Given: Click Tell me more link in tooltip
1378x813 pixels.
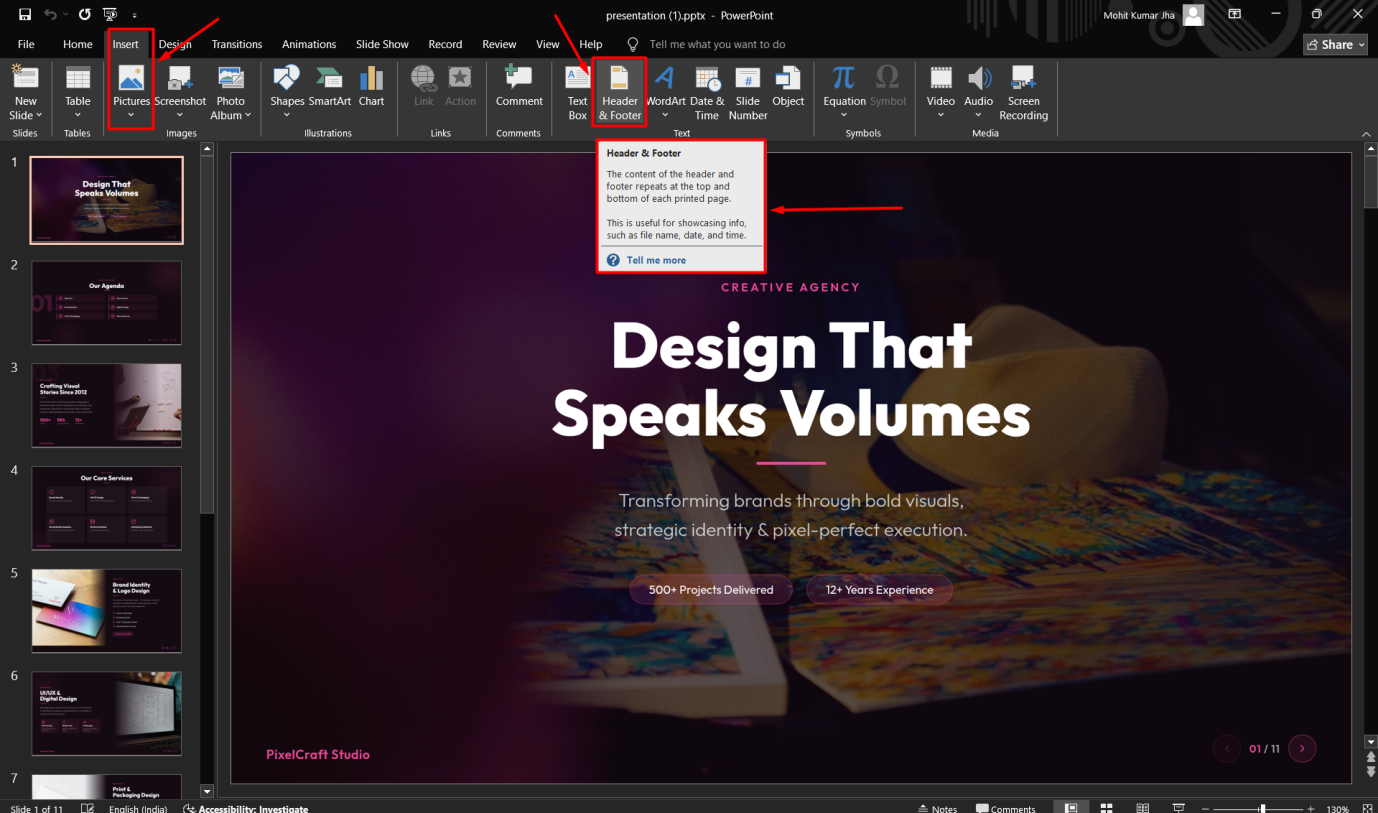Looking at the screenshot, I should (656, 260).
